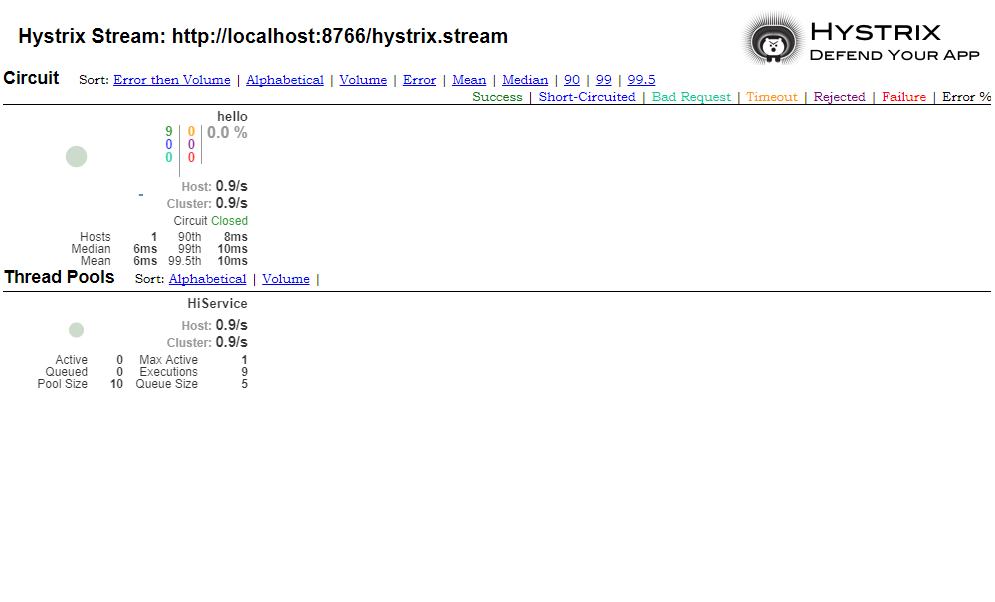
Task: Click the HiService thread pool name
Action: click(217, 304)
